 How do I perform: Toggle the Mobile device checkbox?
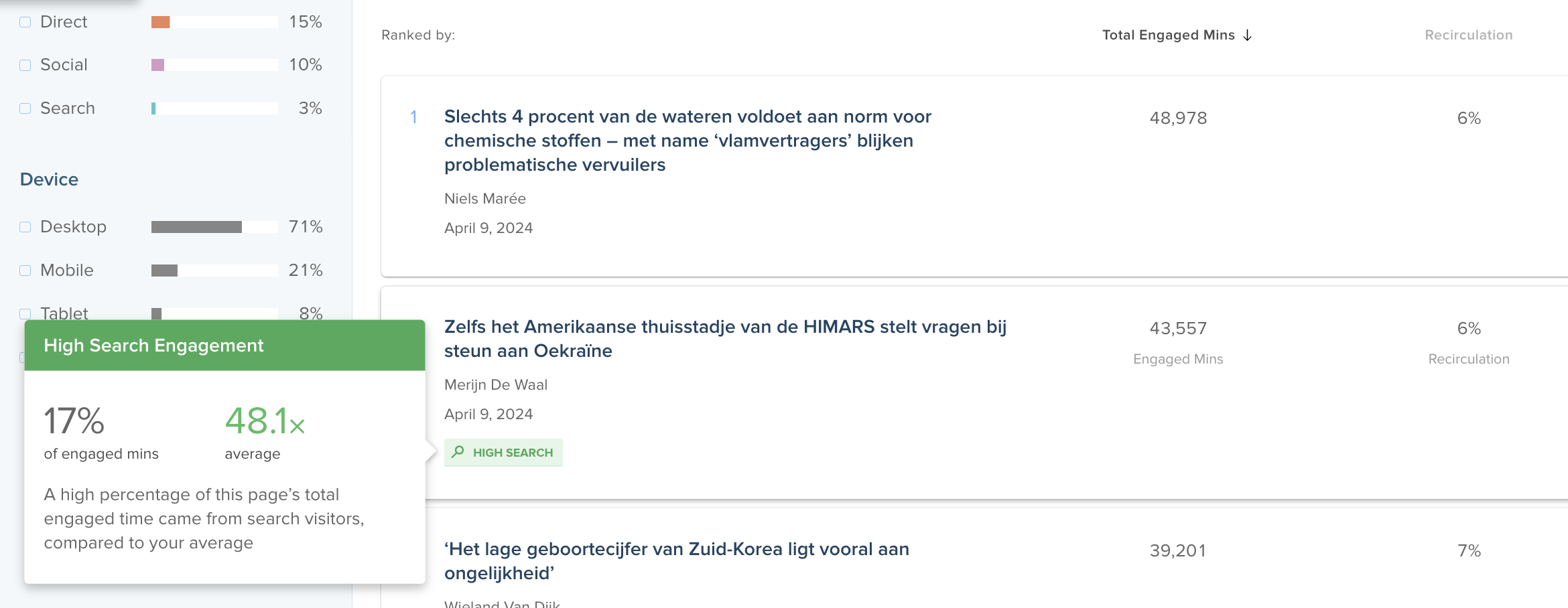point(25,271)
